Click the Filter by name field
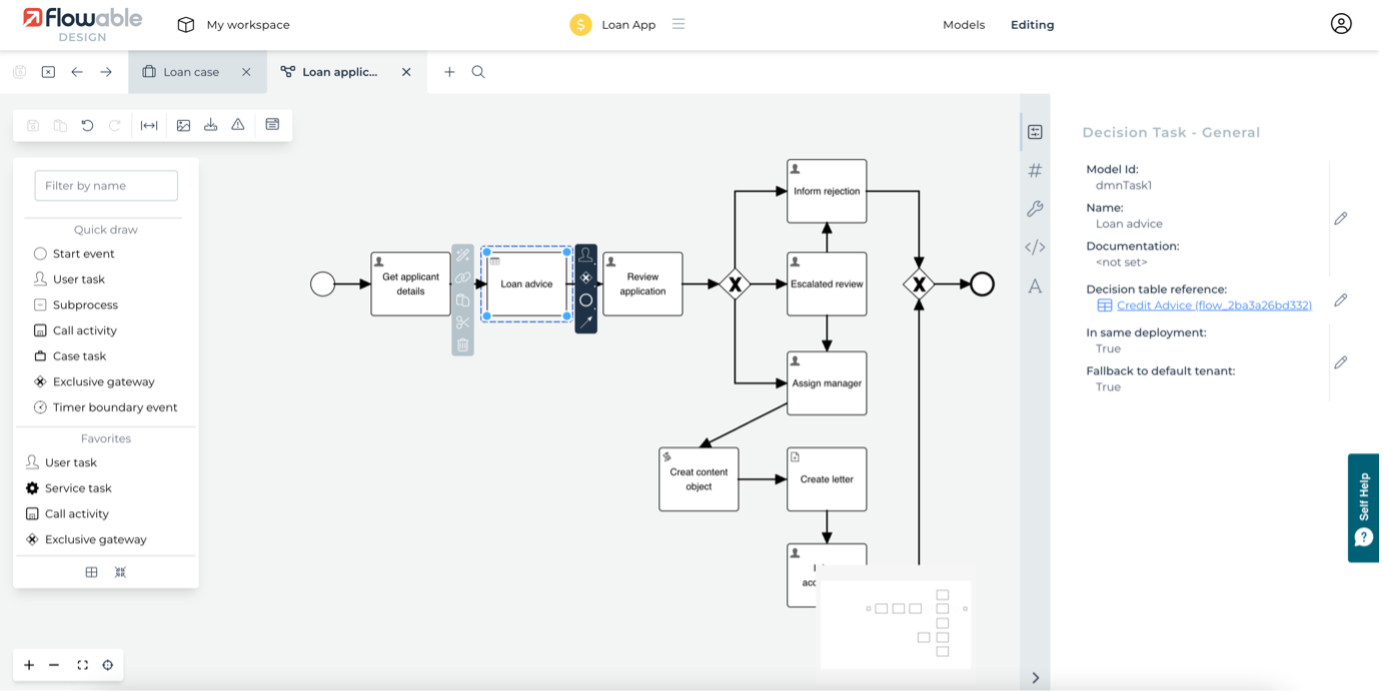The width and height of the screenshot is (1384, 693). (106, 185)
